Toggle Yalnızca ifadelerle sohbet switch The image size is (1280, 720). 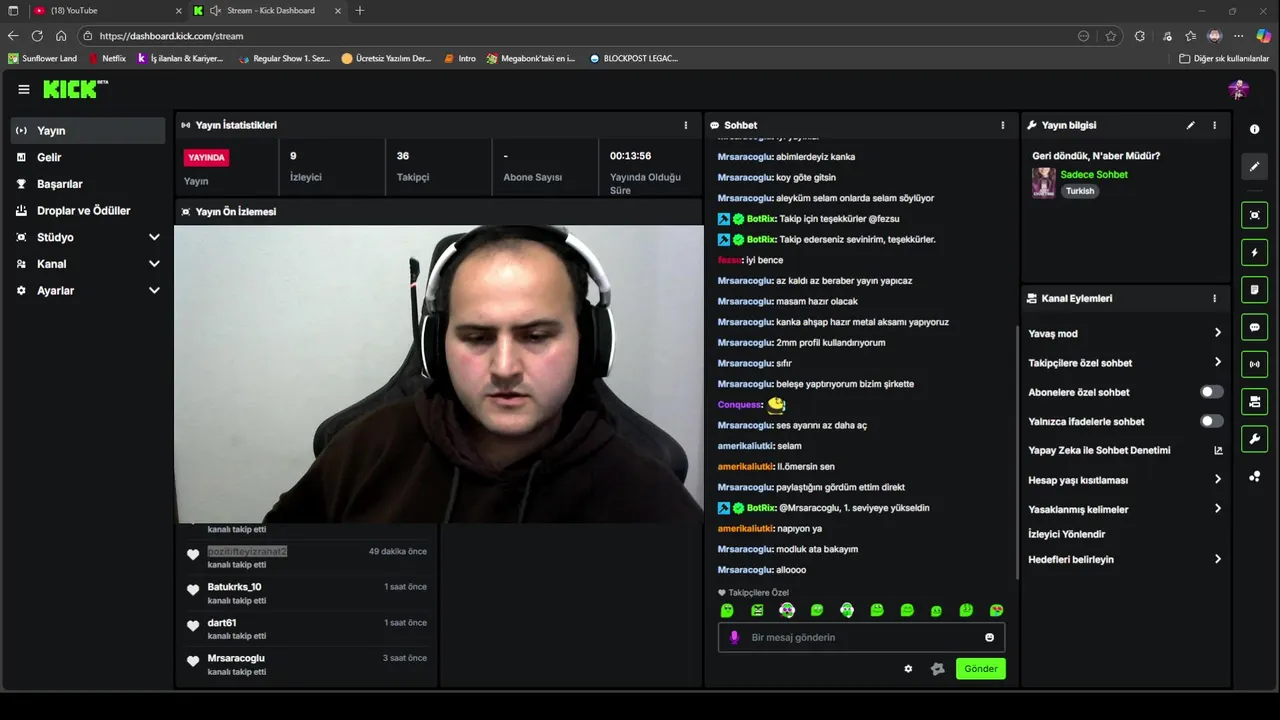[x=1211, y=421]
